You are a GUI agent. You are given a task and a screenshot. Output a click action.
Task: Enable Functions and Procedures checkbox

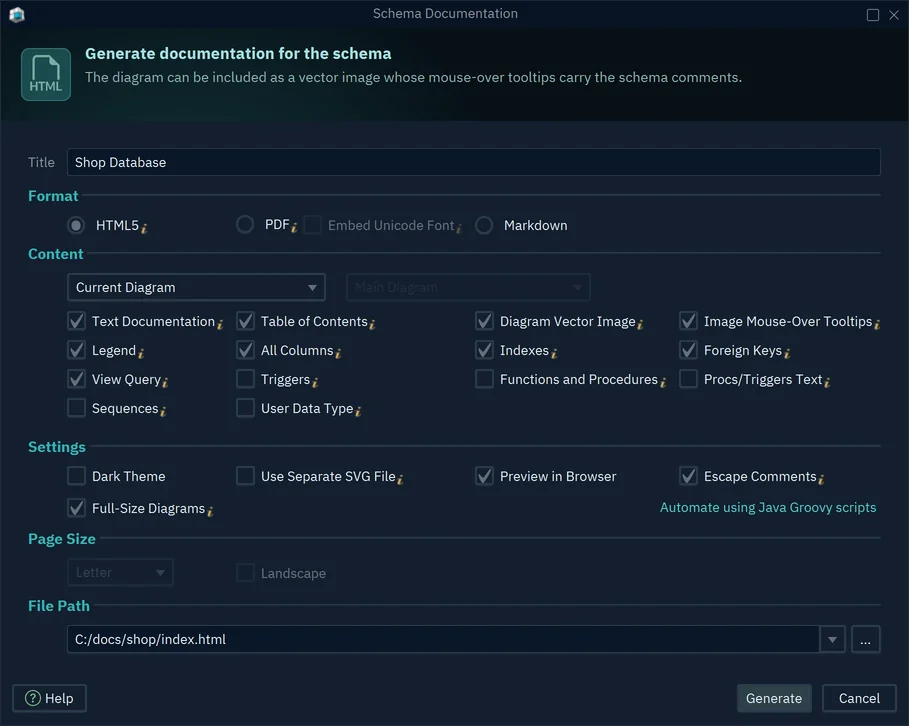coord(484,379)
